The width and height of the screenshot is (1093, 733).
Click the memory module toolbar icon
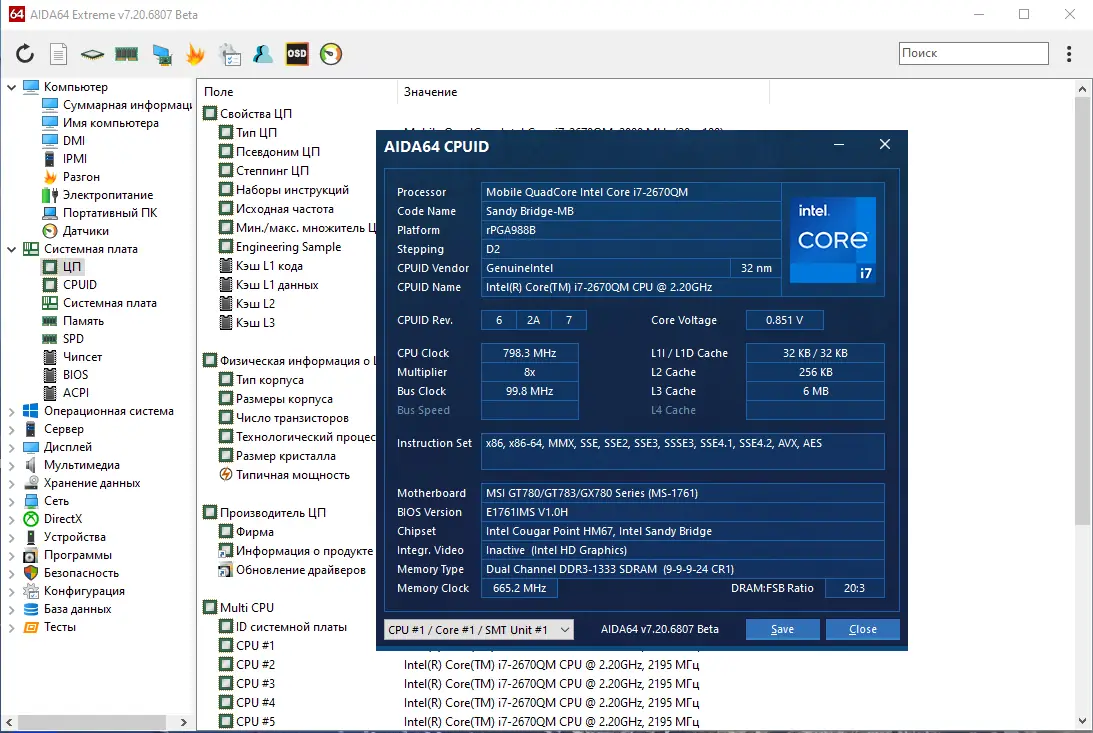(126, 54)
